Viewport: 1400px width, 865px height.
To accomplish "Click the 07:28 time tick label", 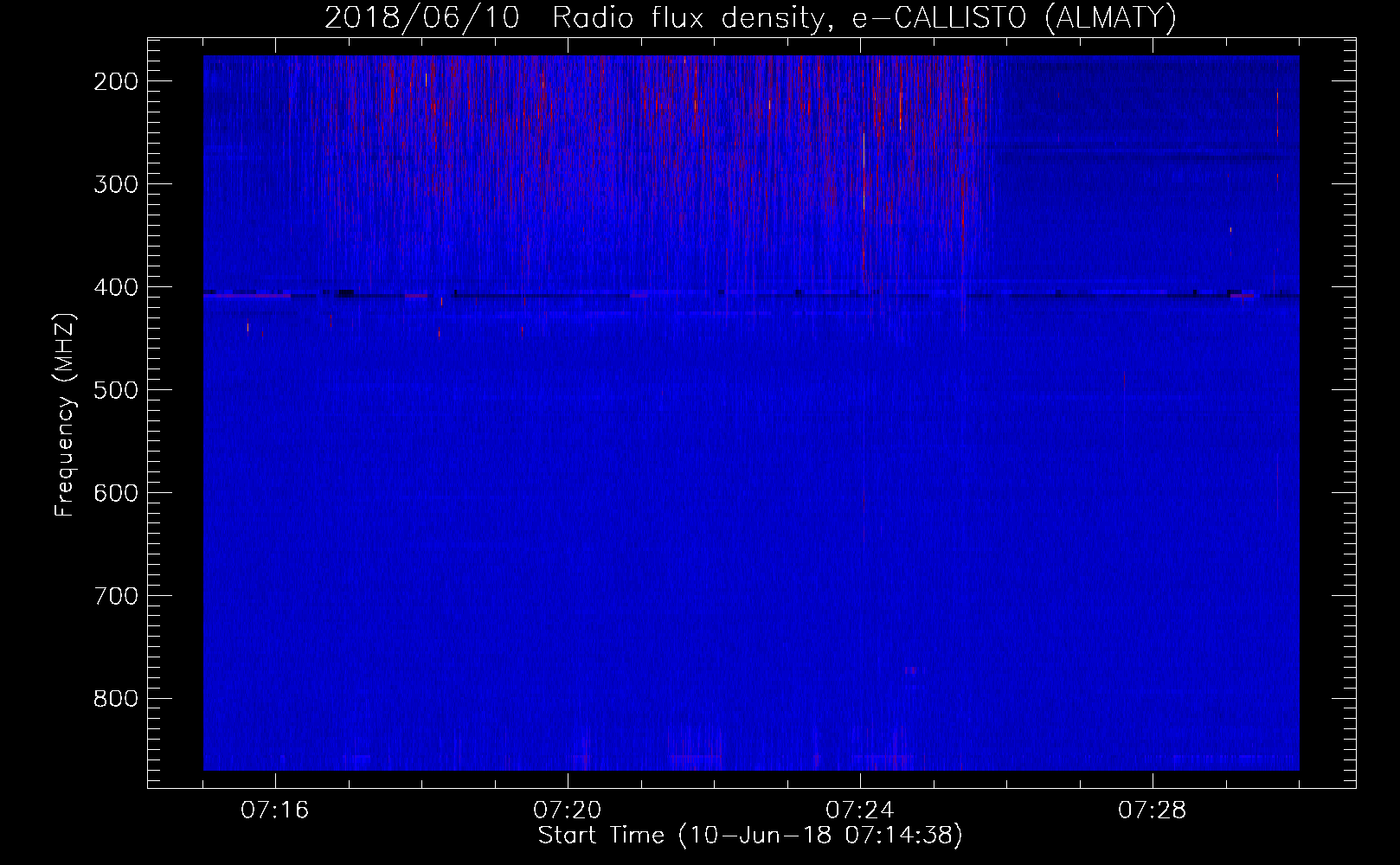I will (x=1153, y=811).
